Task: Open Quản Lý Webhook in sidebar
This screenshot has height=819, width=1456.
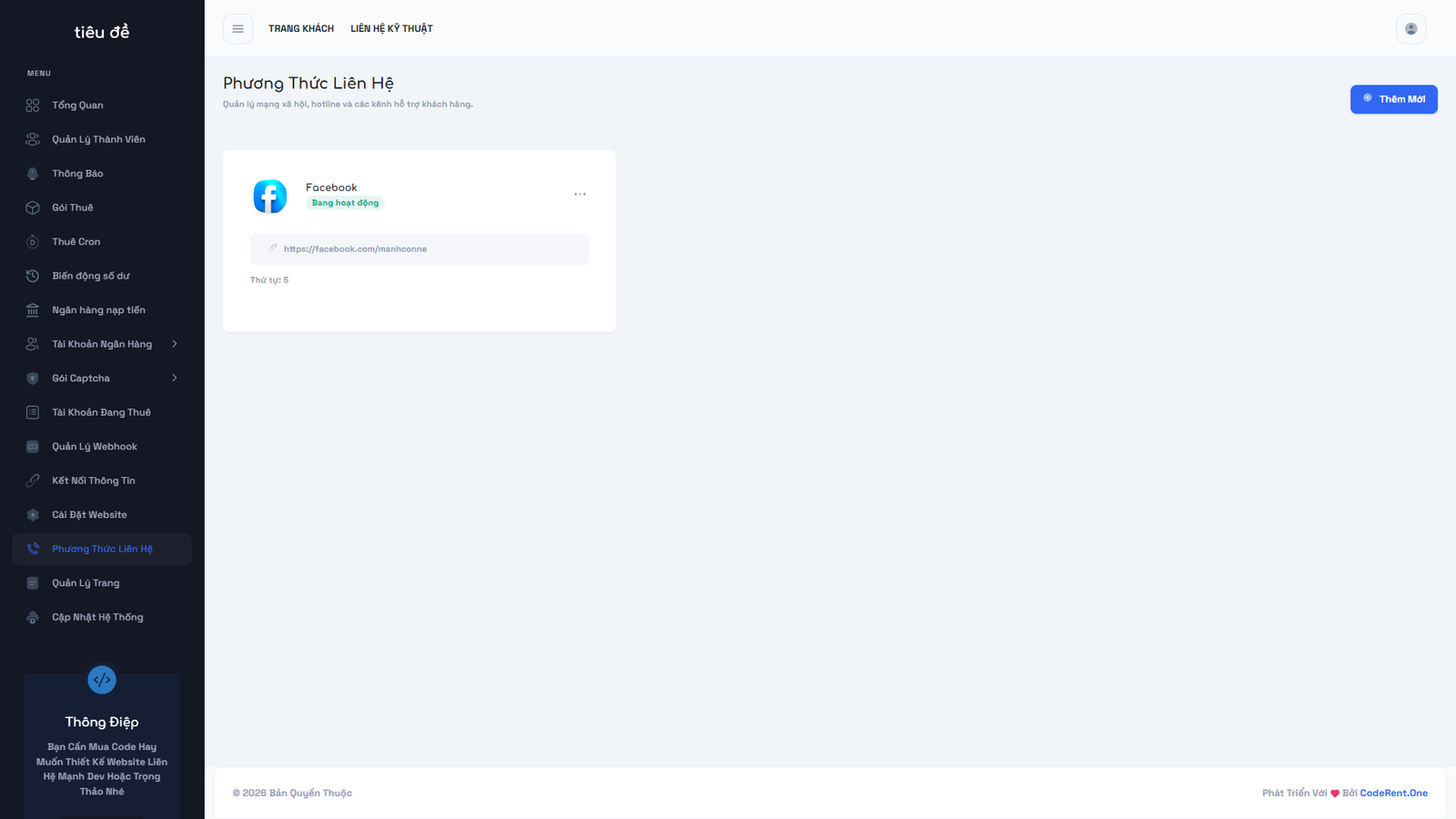Action: 95,447
